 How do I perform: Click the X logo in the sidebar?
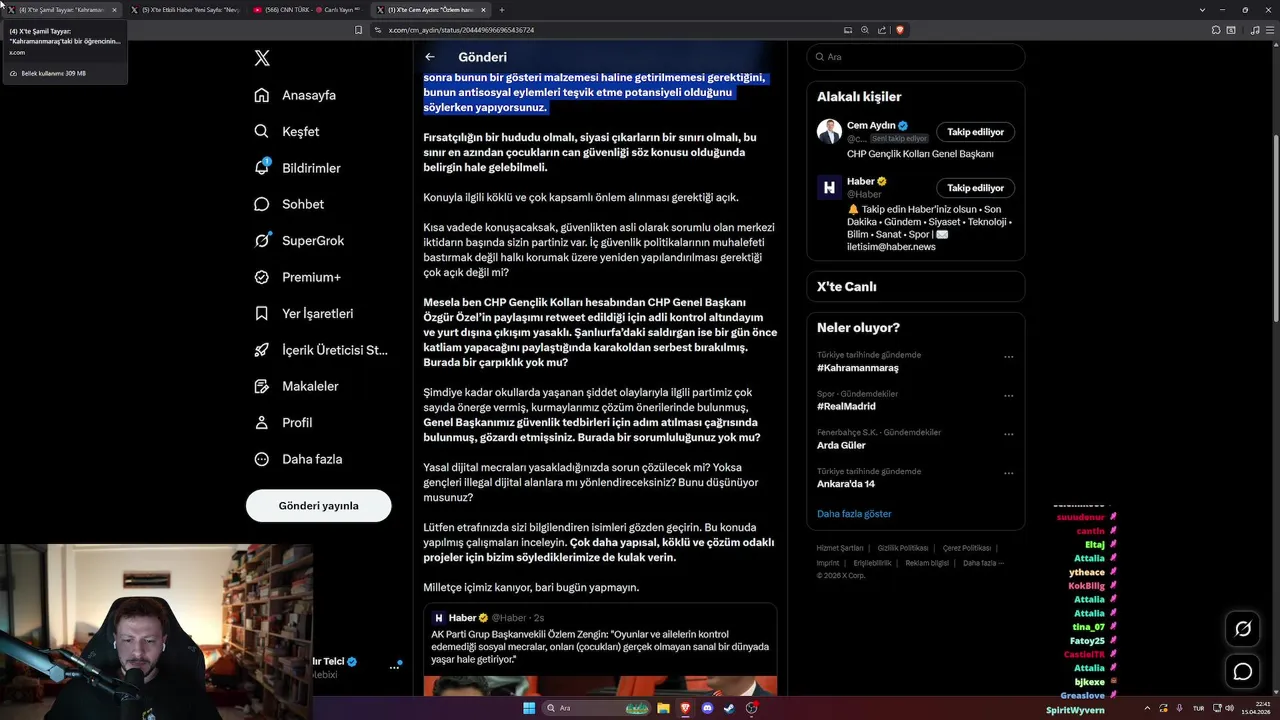pyautogui.click(x=262, y=58)
